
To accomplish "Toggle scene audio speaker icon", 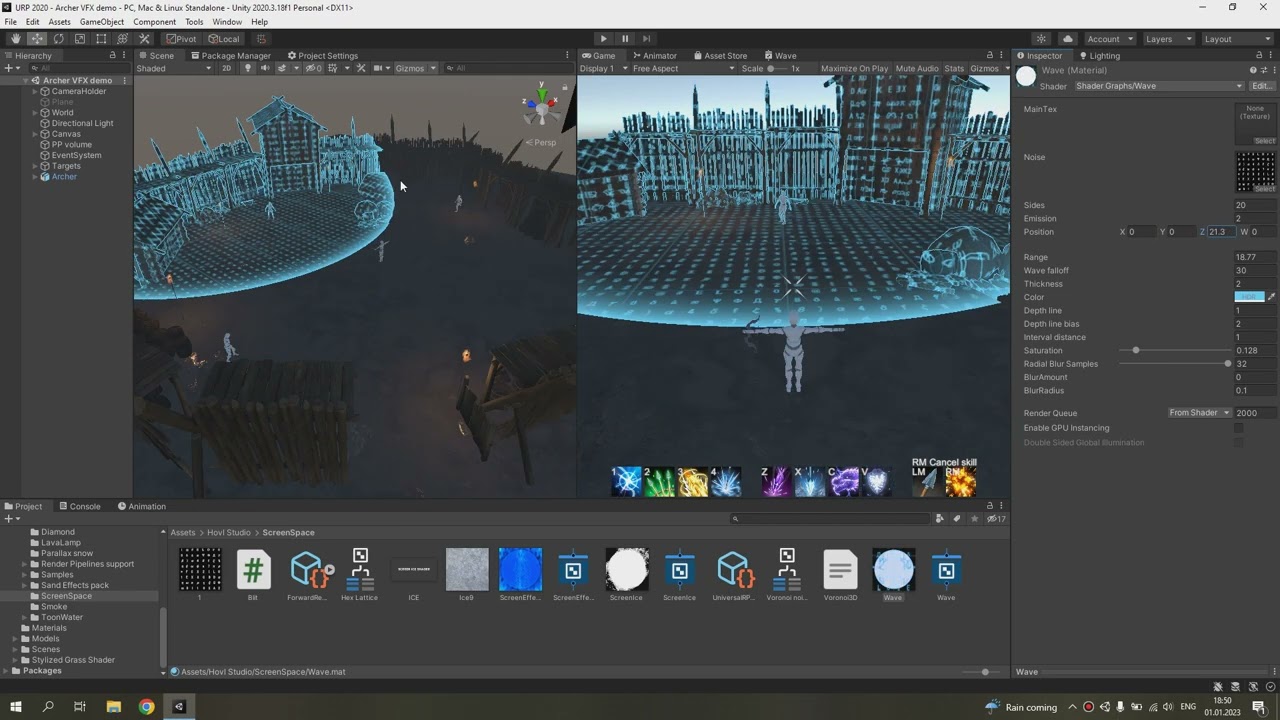I will tap(265, 68).
